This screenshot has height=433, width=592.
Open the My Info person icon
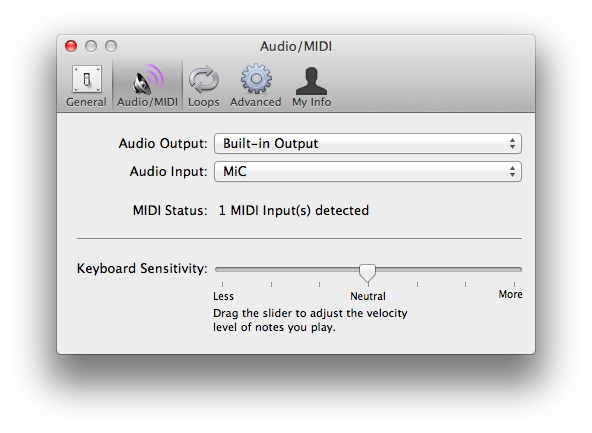(311, 81)
